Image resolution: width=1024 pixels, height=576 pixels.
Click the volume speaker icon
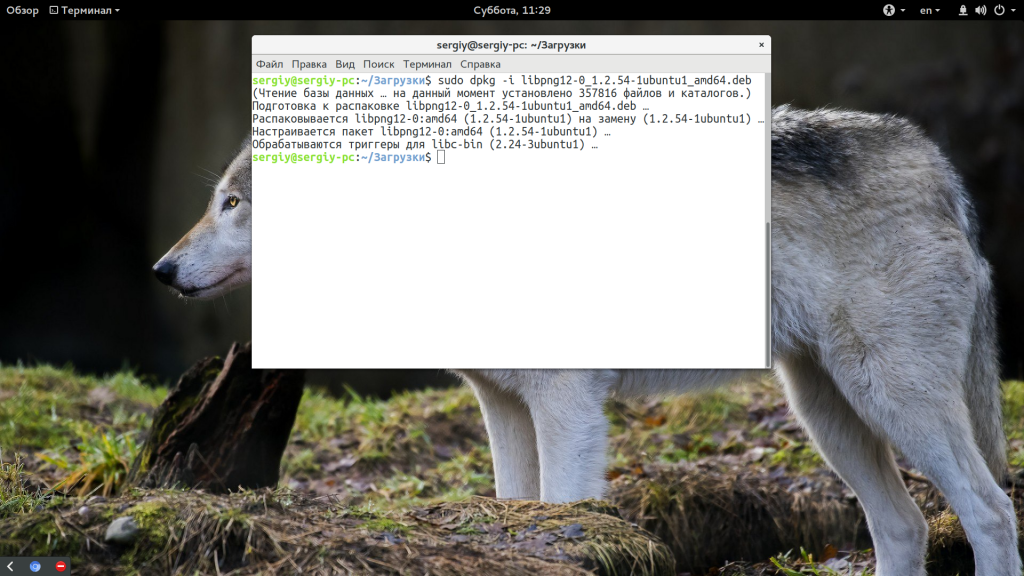click(x=980, y=10)
